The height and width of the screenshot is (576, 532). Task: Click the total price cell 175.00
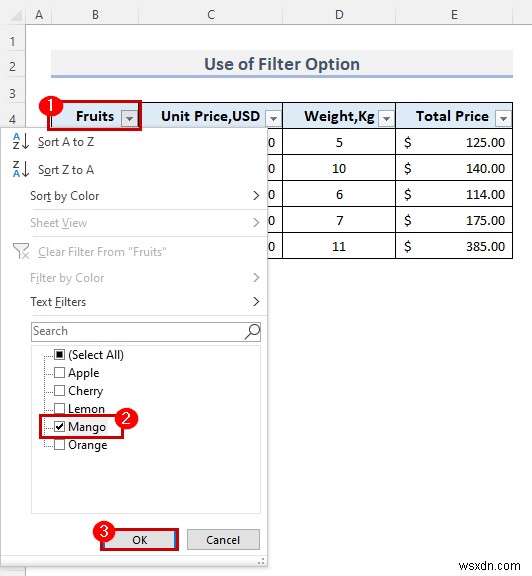[454, 220]
